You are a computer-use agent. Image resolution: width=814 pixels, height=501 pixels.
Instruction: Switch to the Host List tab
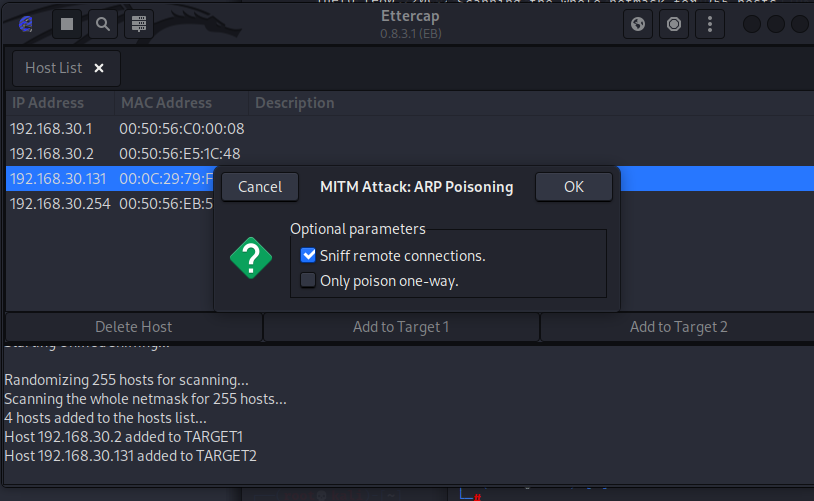53,68
